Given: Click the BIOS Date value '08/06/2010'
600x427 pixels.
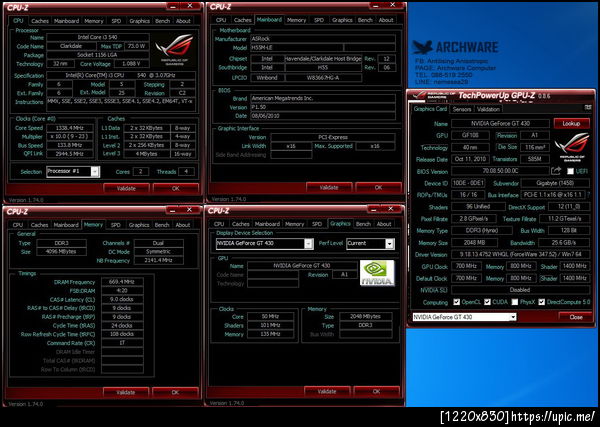Looking at the screenshot, I should (323, 116).
